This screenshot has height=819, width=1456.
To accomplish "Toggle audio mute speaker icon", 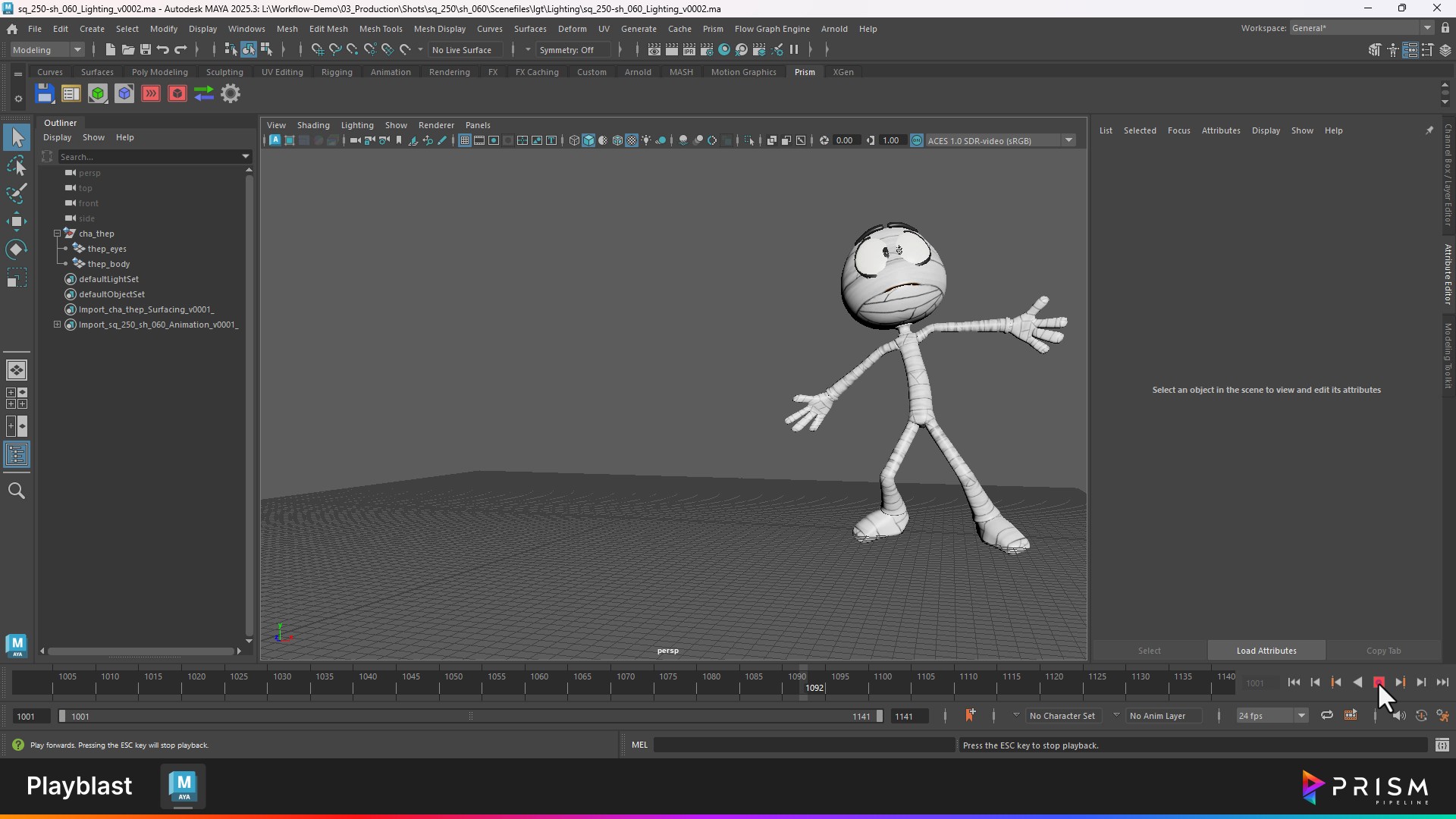I will (1399, 716).
